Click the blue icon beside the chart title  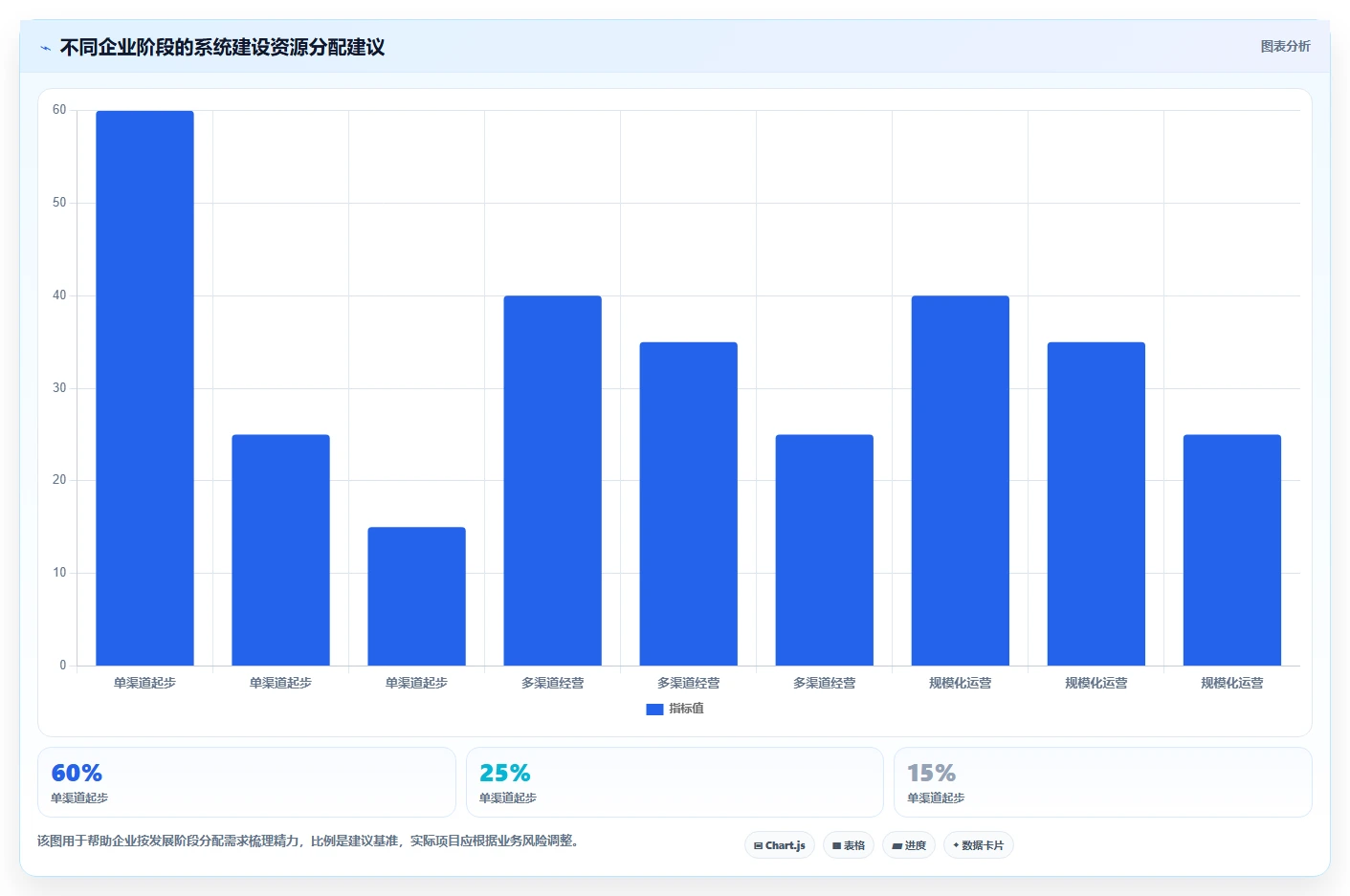(45, 48)
